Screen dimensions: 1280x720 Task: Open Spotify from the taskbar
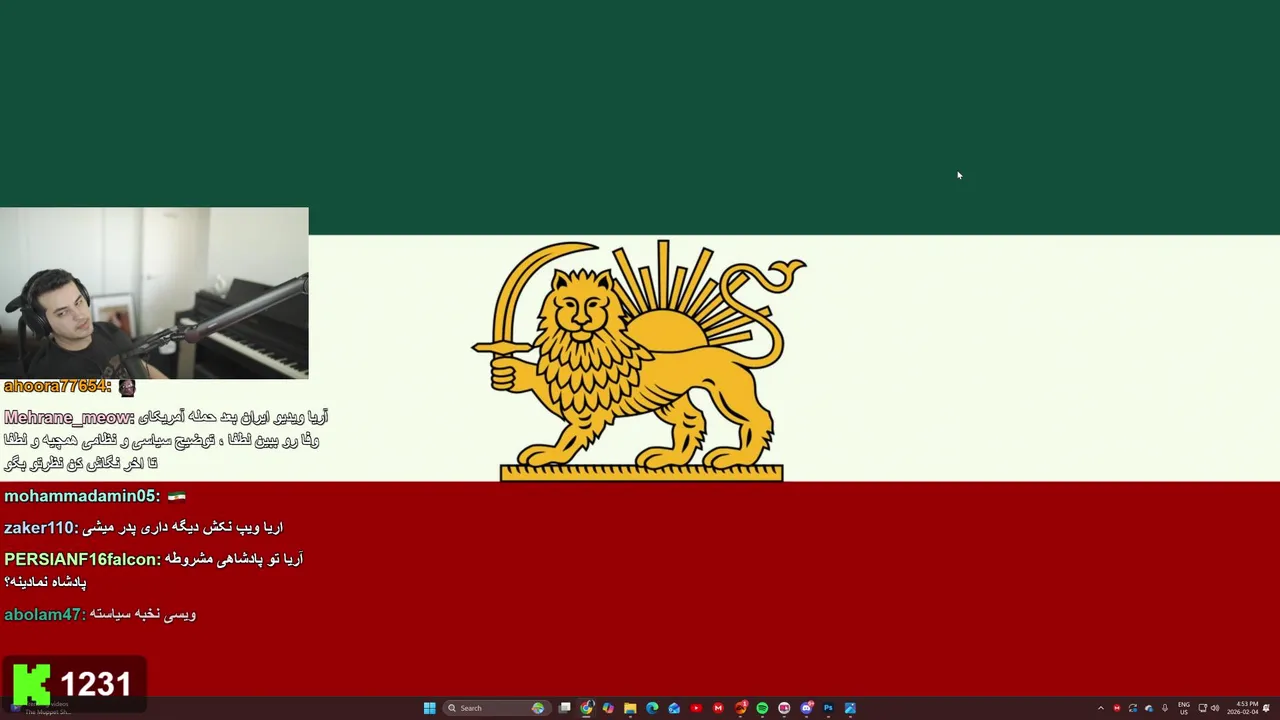762,708
